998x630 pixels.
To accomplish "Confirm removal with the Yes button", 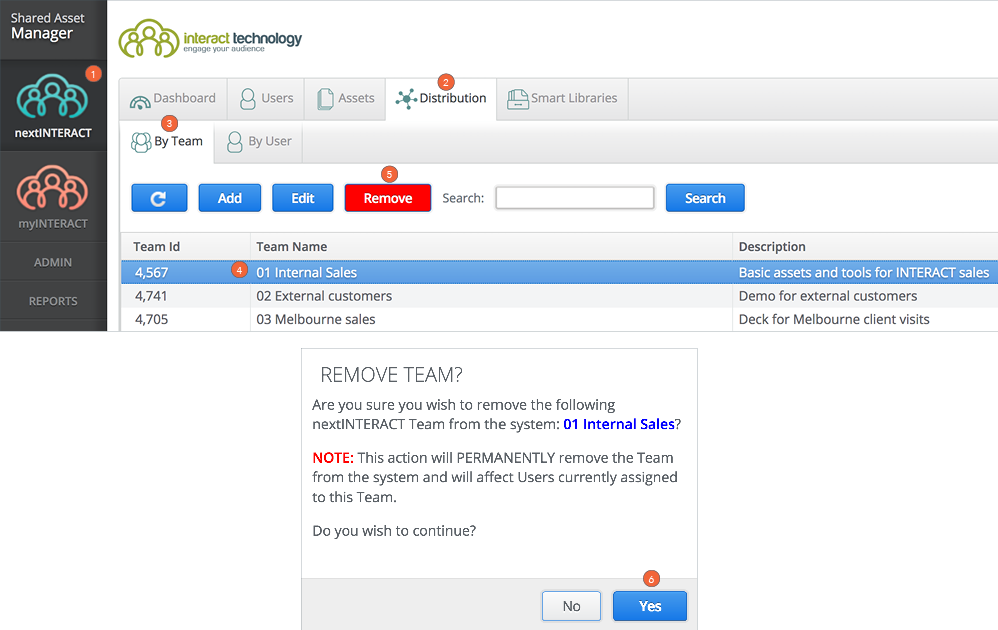I will pyautogui.click(x=650, y=606).
